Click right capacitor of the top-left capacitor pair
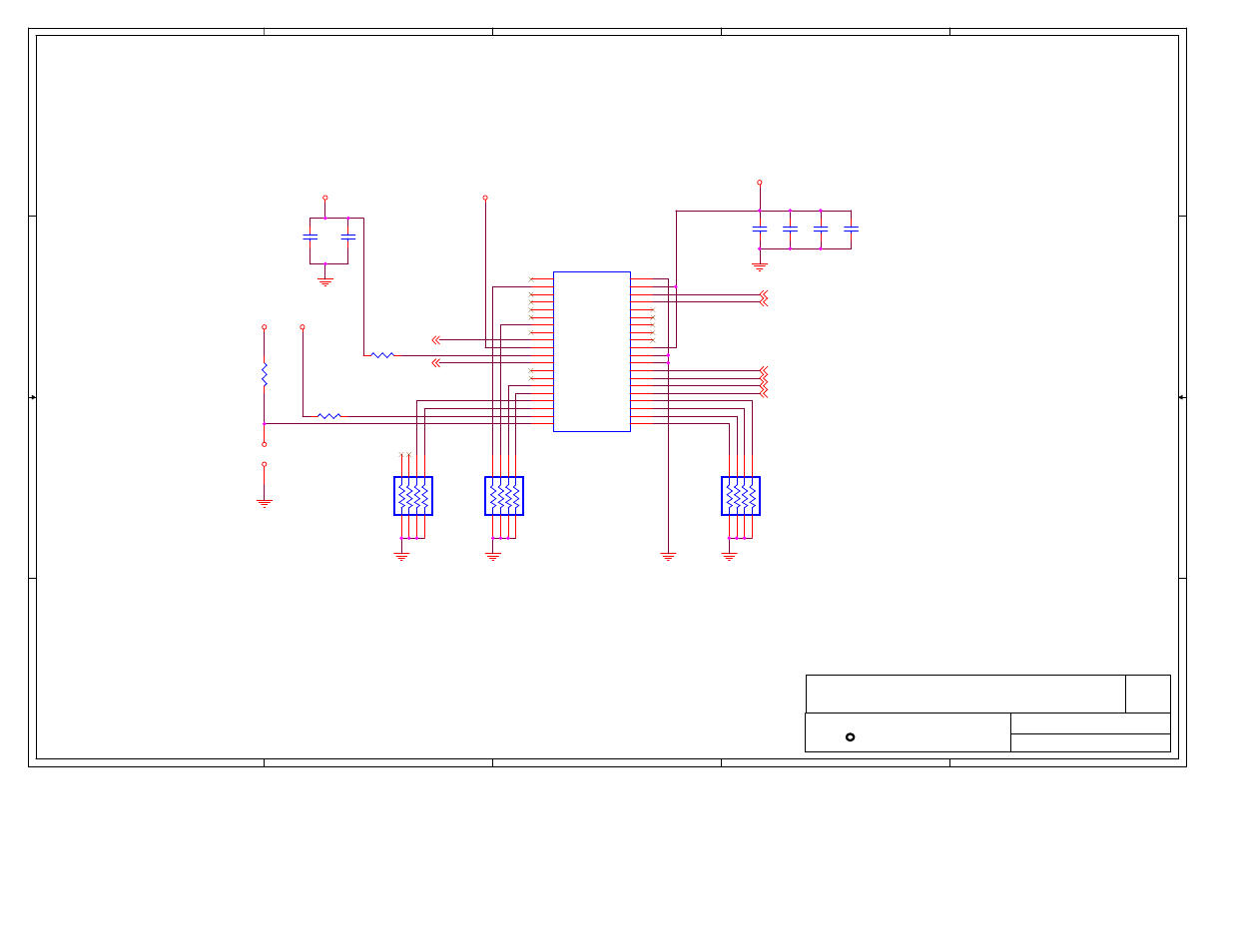Screen dimensions: 1233x952 point(347,238)
